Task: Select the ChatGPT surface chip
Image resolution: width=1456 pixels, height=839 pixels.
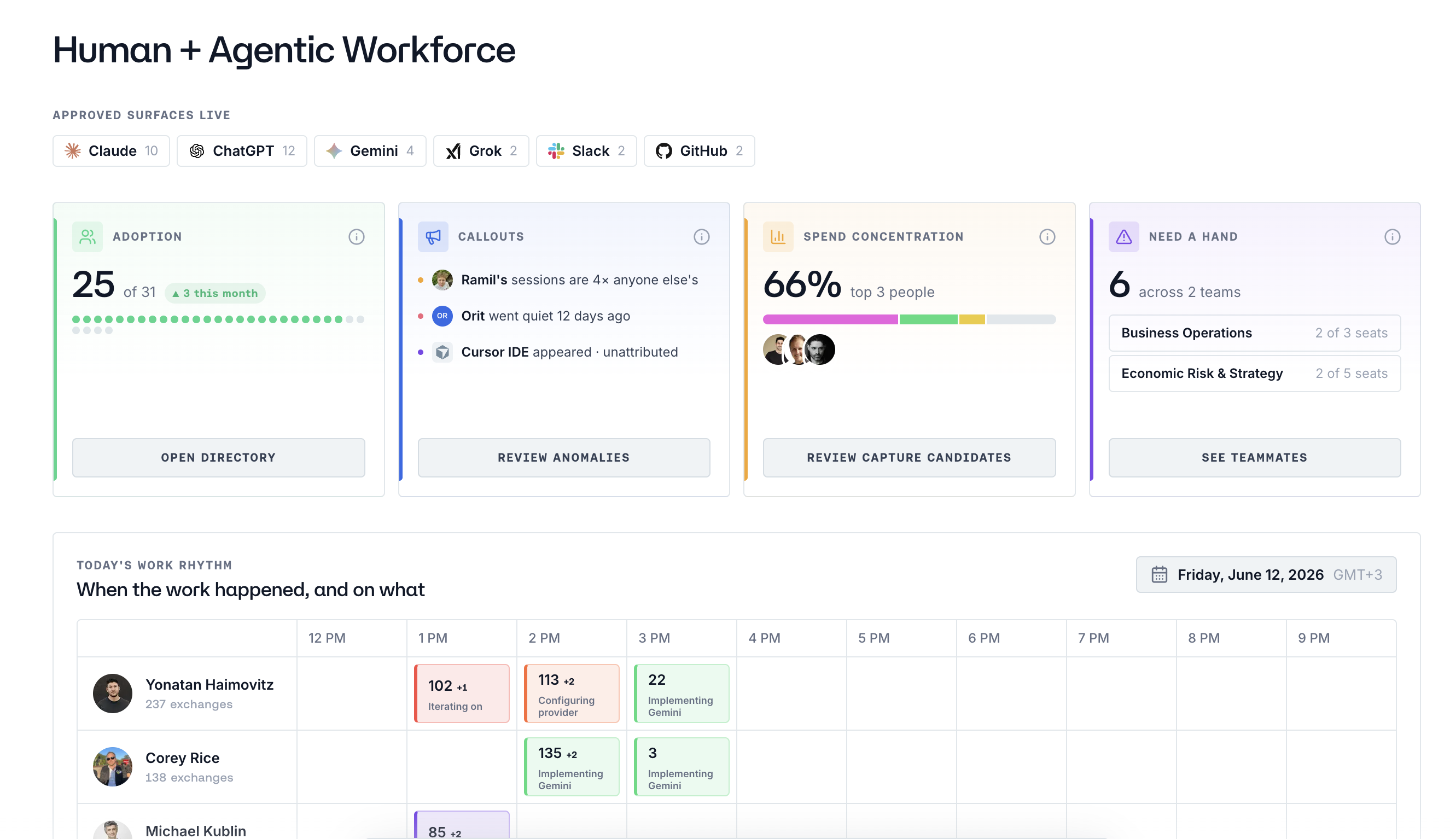Action: pos(242,151)
